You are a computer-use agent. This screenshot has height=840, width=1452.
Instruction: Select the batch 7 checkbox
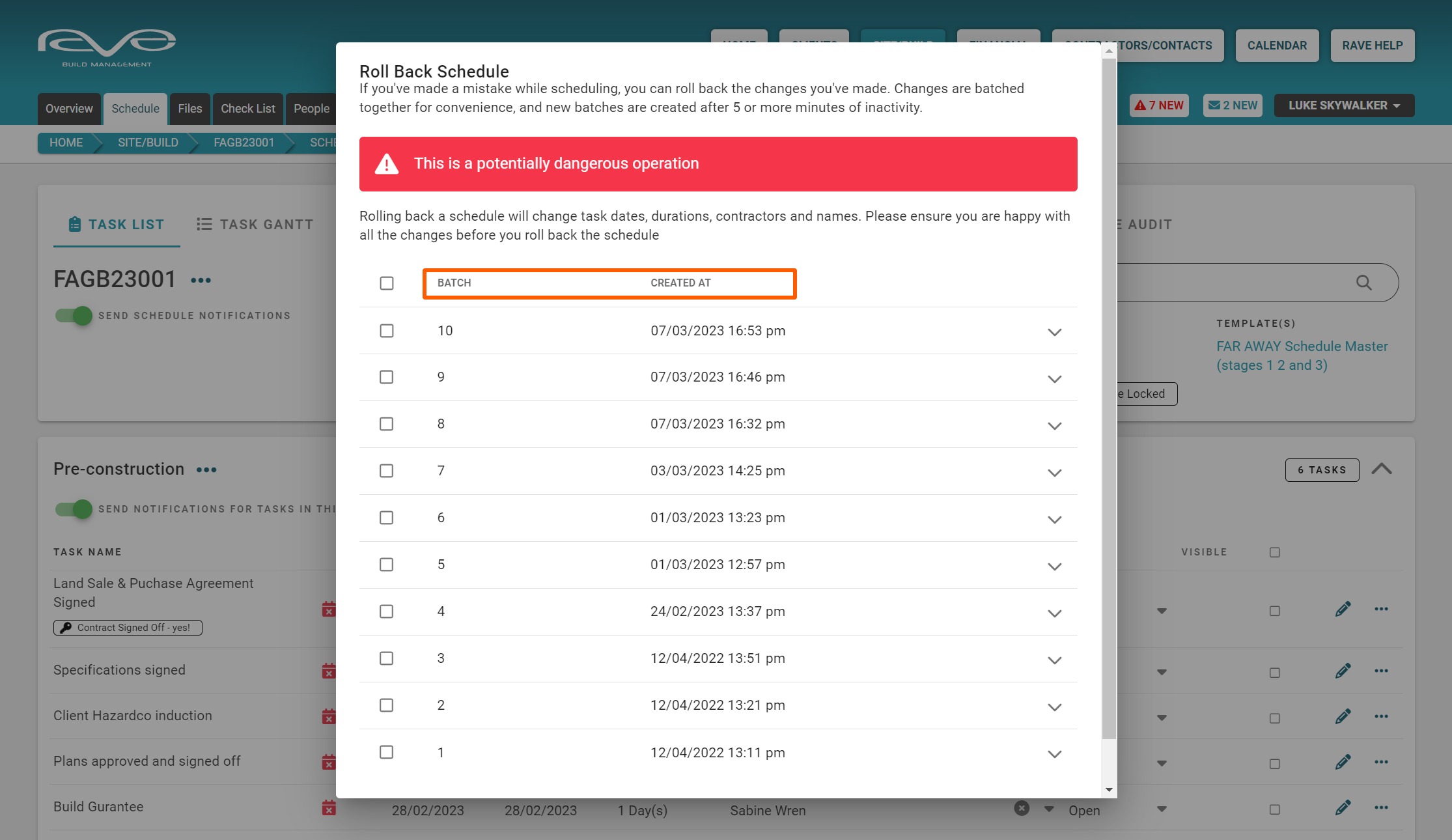(387, 471)
